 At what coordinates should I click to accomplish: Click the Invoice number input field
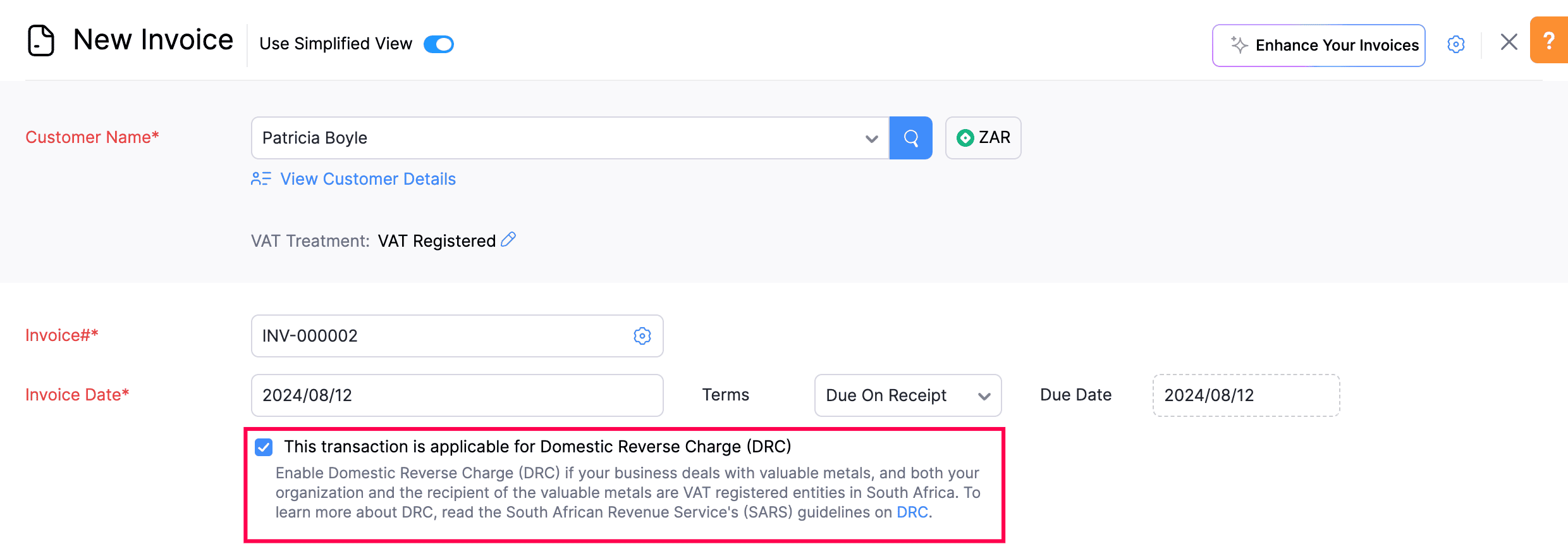point(443,336)
